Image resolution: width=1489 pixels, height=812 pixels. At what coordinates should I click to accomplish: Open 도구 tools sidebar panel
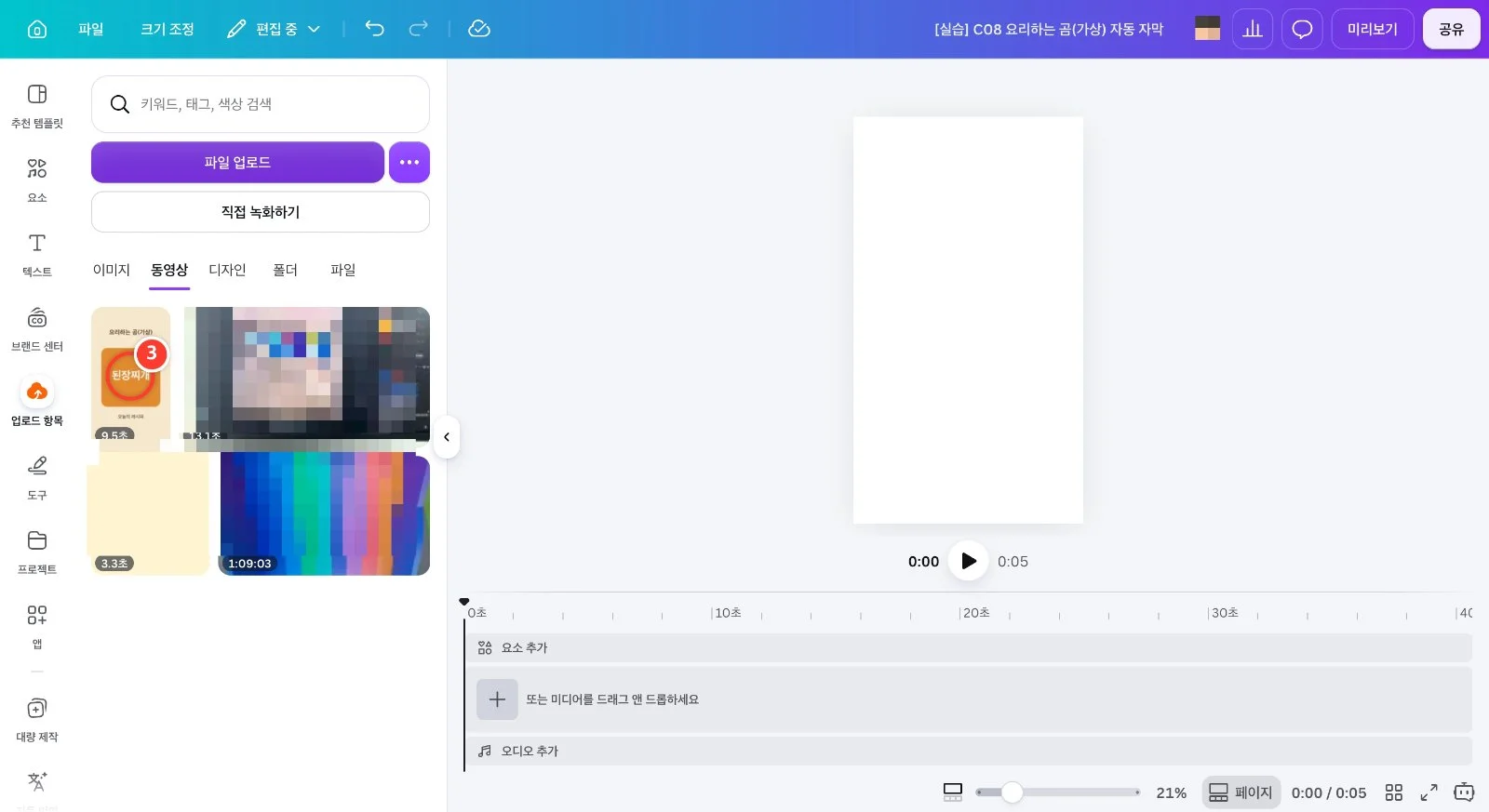coord(37,478)
